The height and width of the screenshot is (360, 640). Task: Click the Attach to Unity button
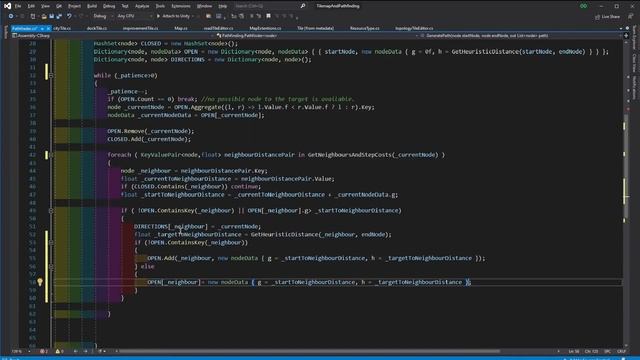point(173,16)
